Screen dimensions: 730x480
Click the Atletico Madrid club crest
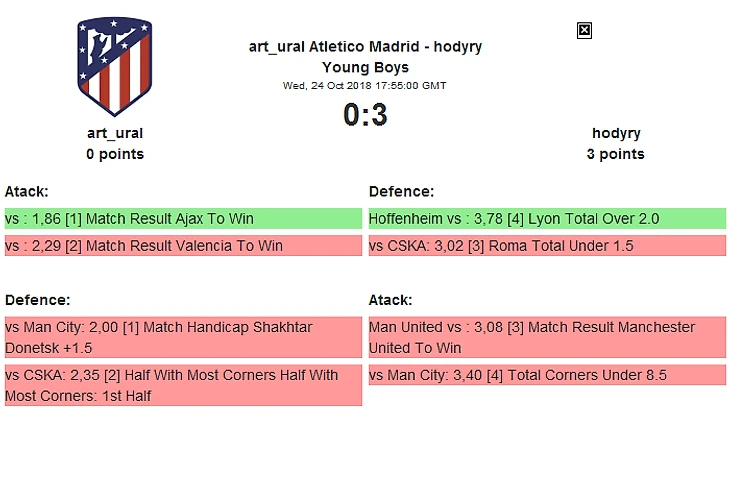pyautogui.click(x=114, y=67)
